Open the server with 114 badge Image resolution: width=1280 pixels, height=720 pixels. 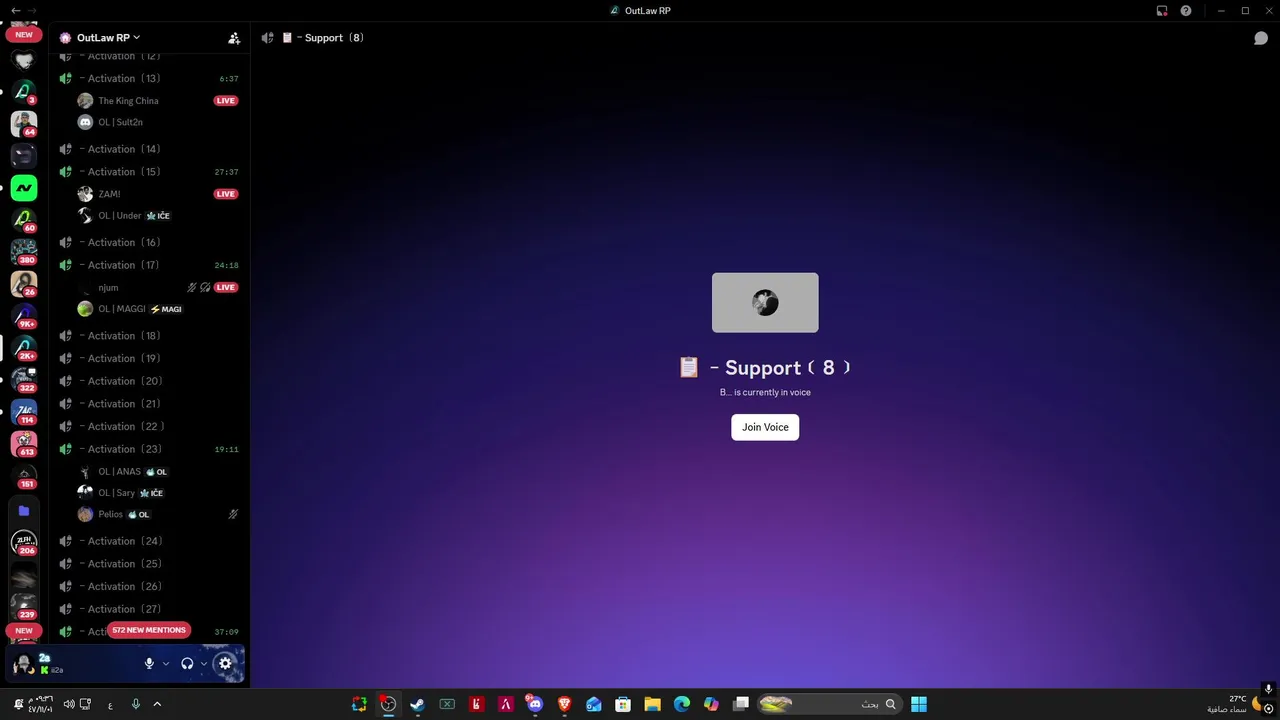click(24, 411)
